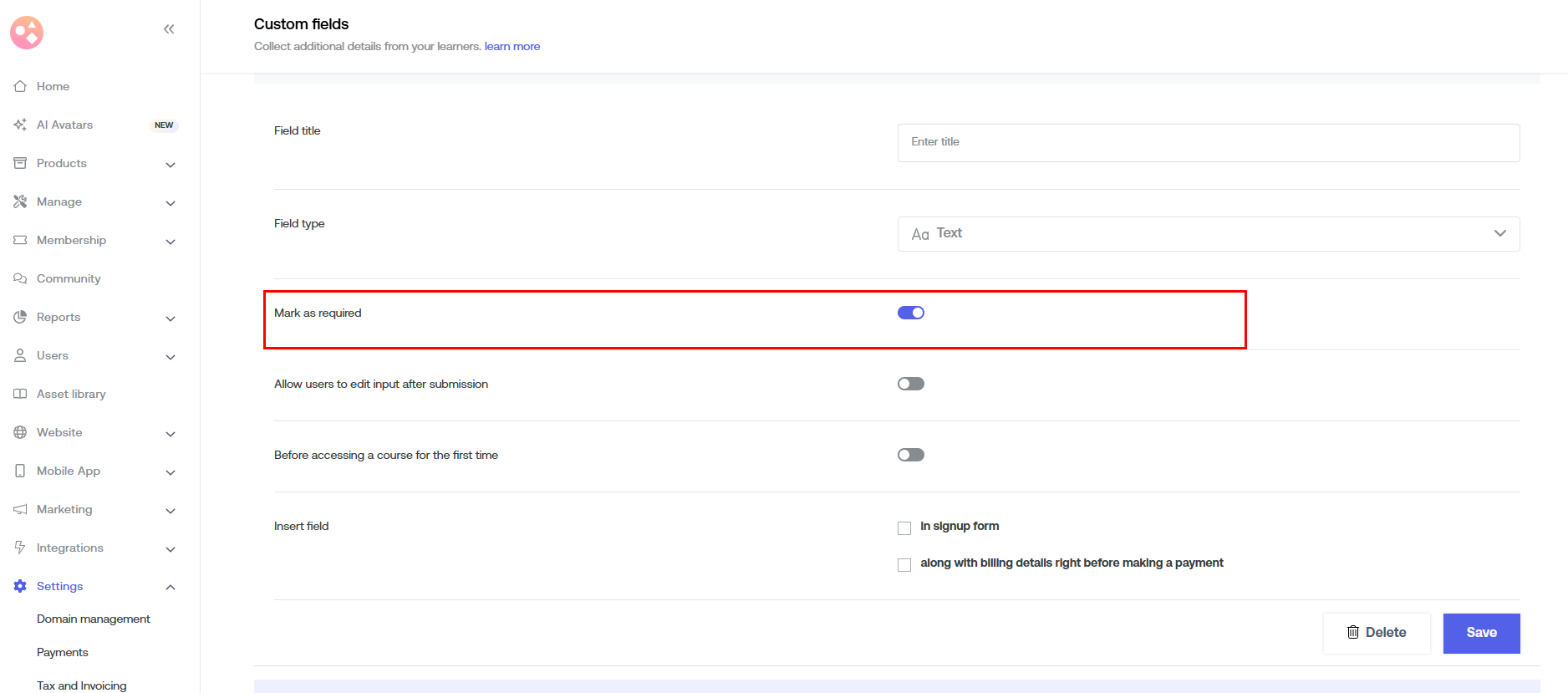Open AI Avatars via sparkle icon

click(x=20, y=125)
